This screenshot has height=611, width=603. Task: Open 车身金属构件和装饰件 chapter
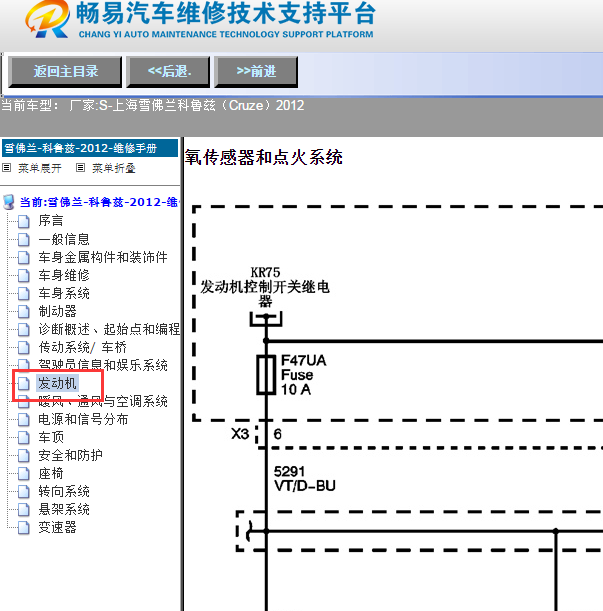[103, 257]
